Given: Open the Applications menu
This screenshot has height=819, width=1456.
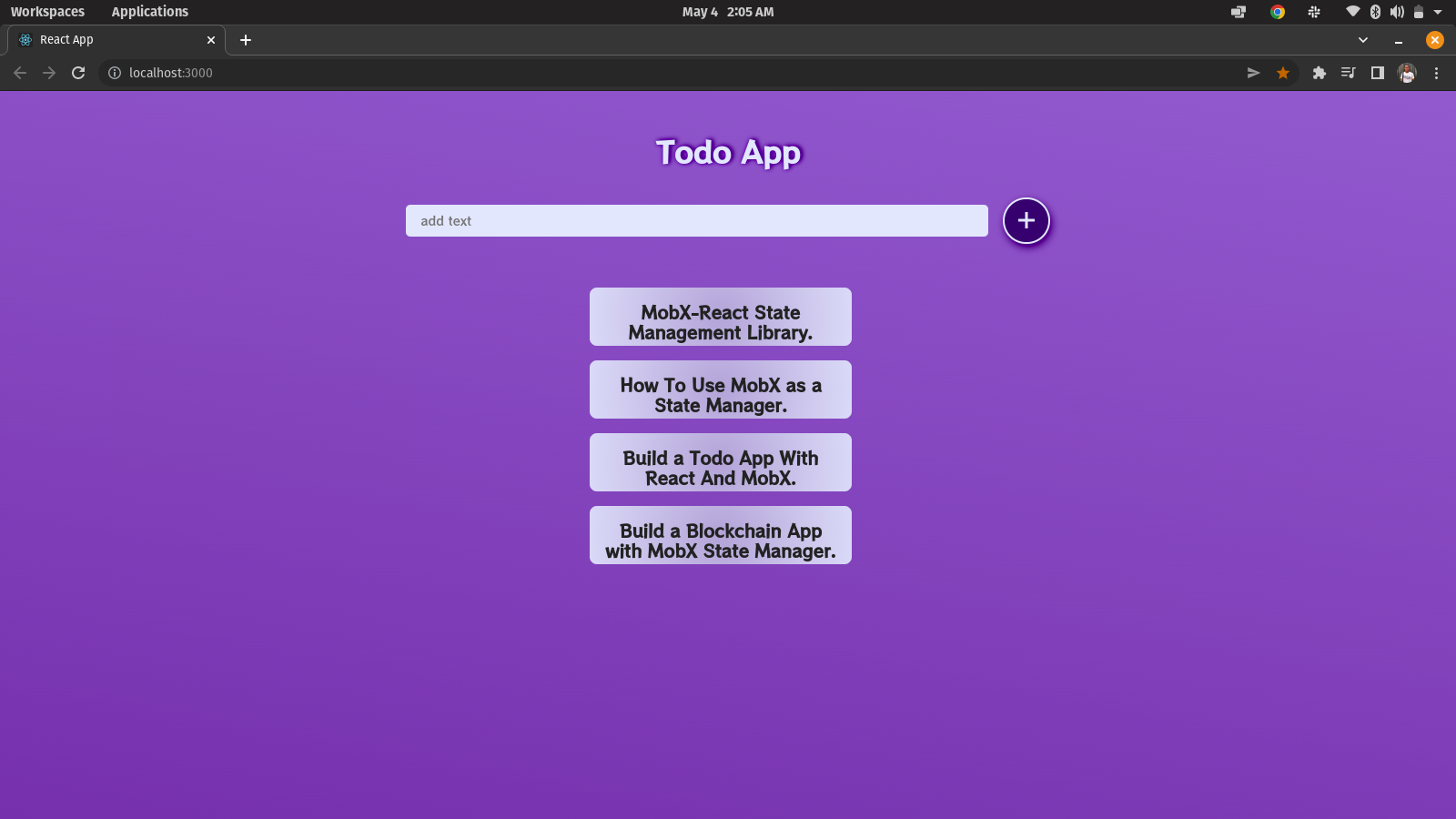Looking at the screenshot, I should click(x=150, y=12).
